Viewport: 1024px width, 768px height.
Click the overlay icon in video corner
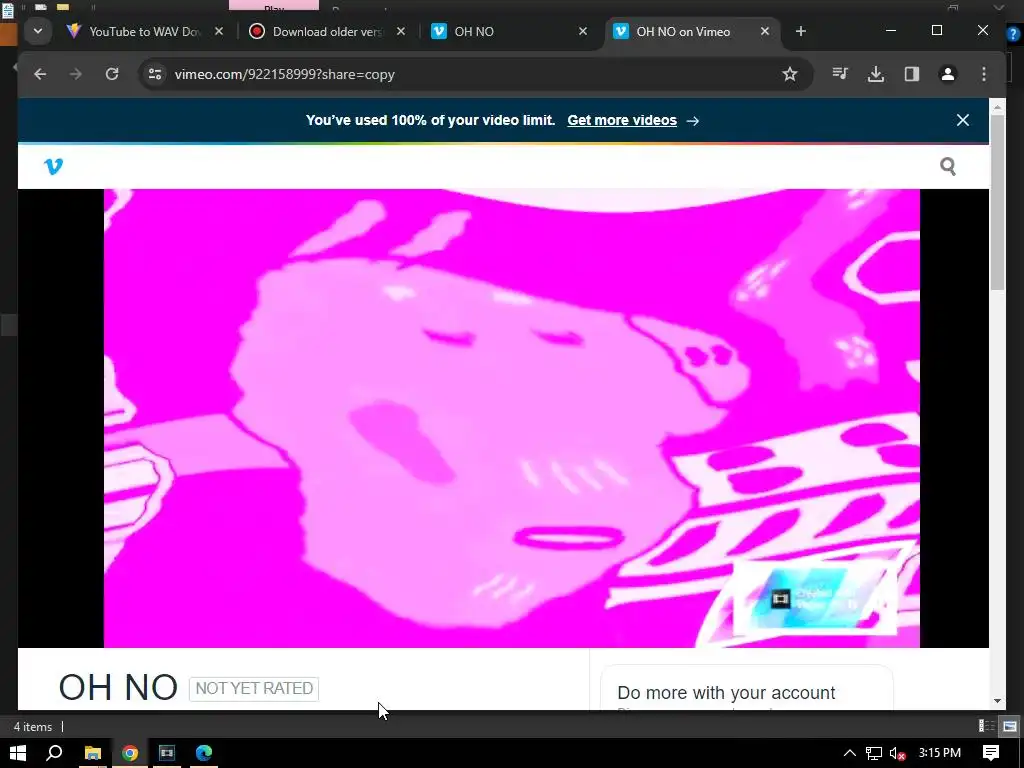click(780, 599)
